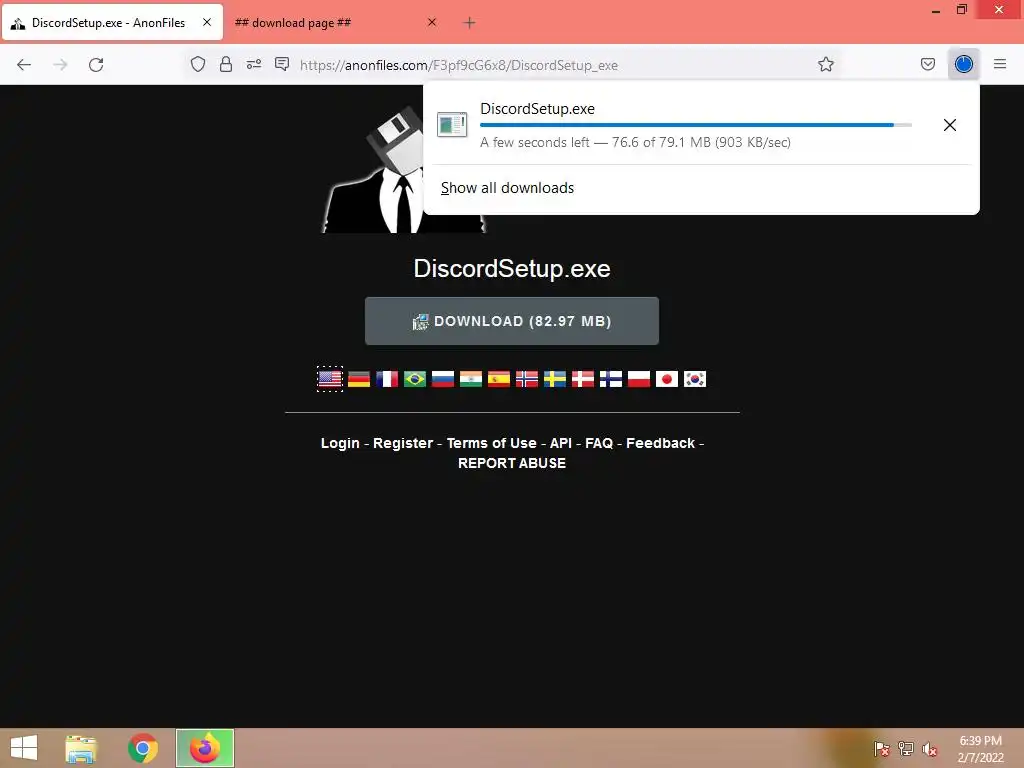
Task: Open the site permissions icon in address bar
Action: (254, 64)
